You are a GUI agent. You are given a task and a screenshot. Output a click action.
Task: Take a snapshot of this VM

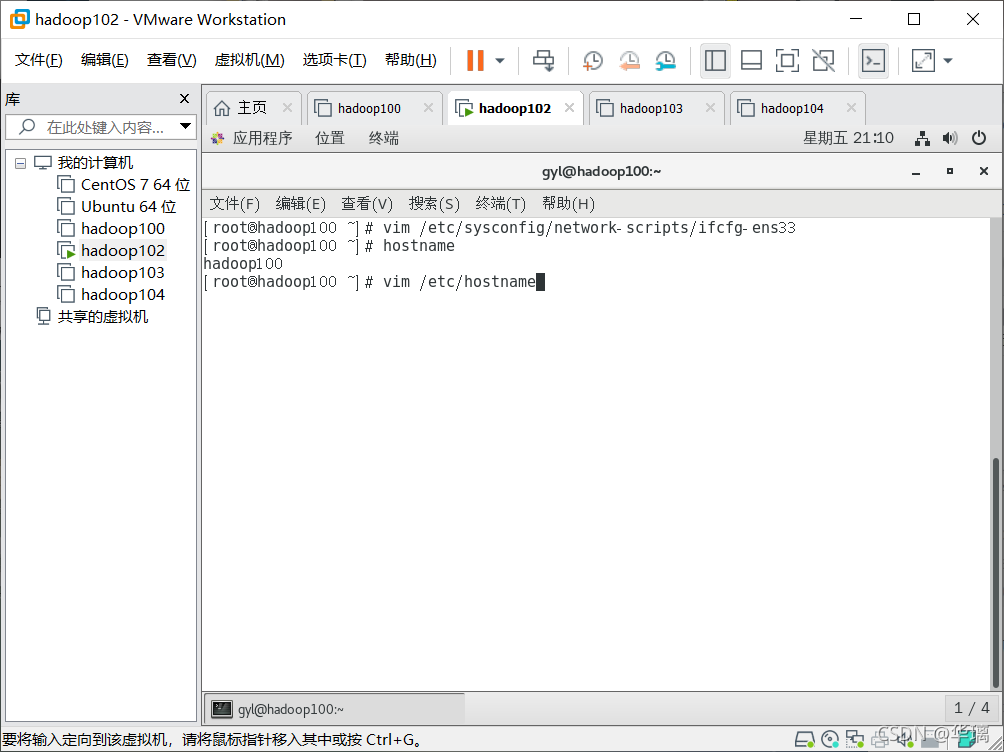(x=593, y=61)
